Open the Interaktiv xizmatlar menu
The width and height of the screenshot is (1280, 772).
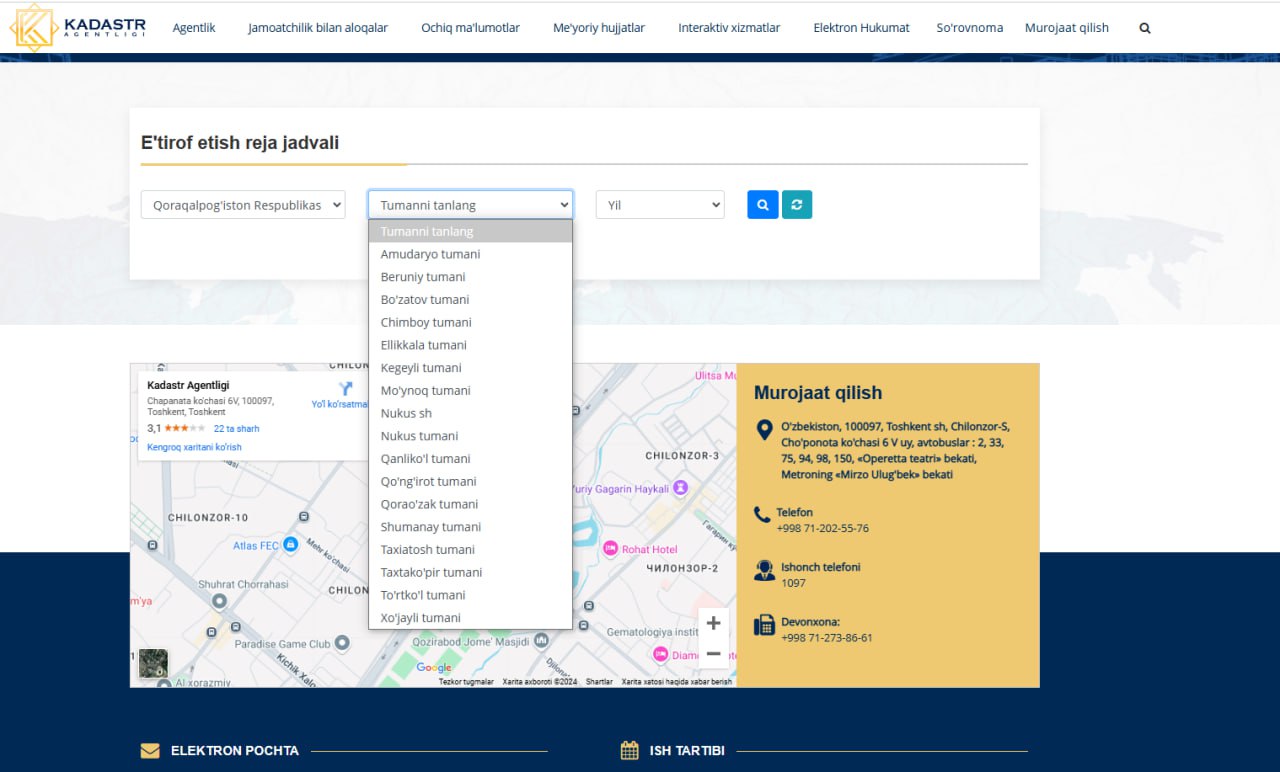[x=729, y=28]
